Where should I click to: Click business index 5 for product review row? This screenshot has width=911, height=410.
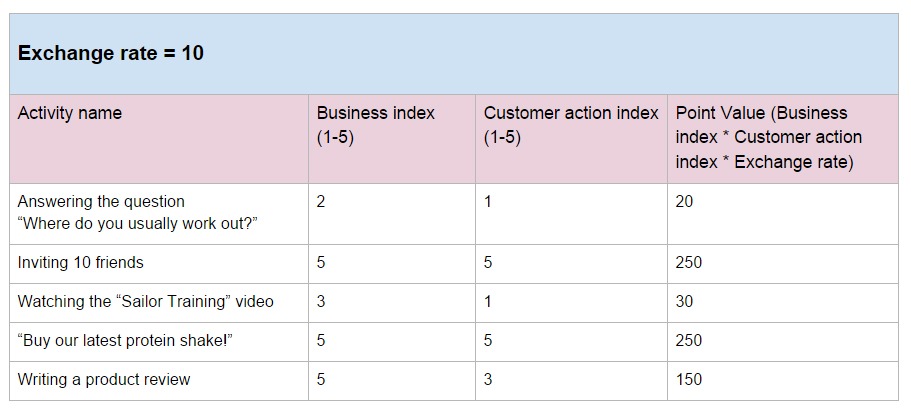point(392,380)
